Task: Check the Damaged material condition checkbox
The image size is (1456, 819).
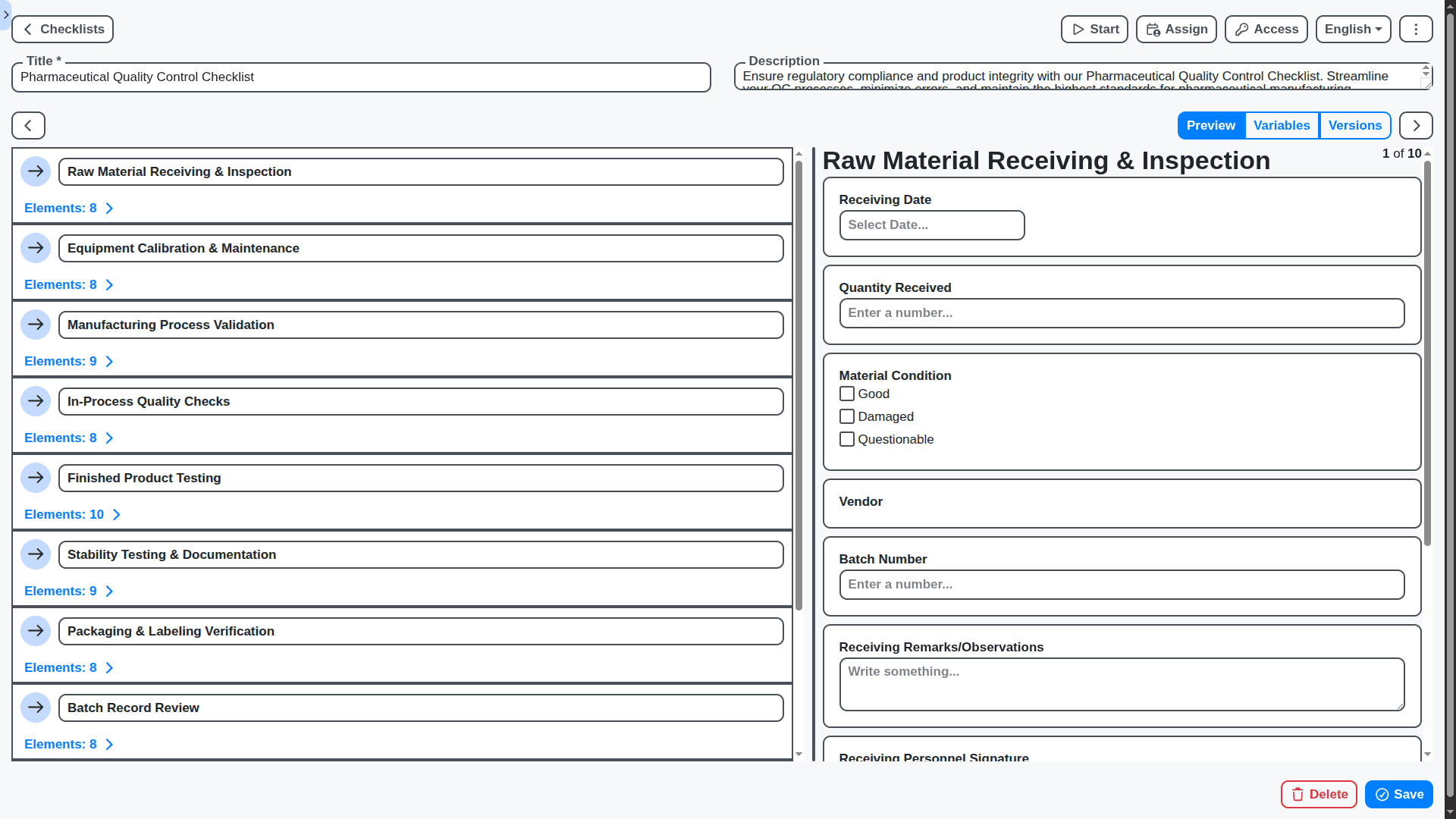Action: (x=847, y=416)
